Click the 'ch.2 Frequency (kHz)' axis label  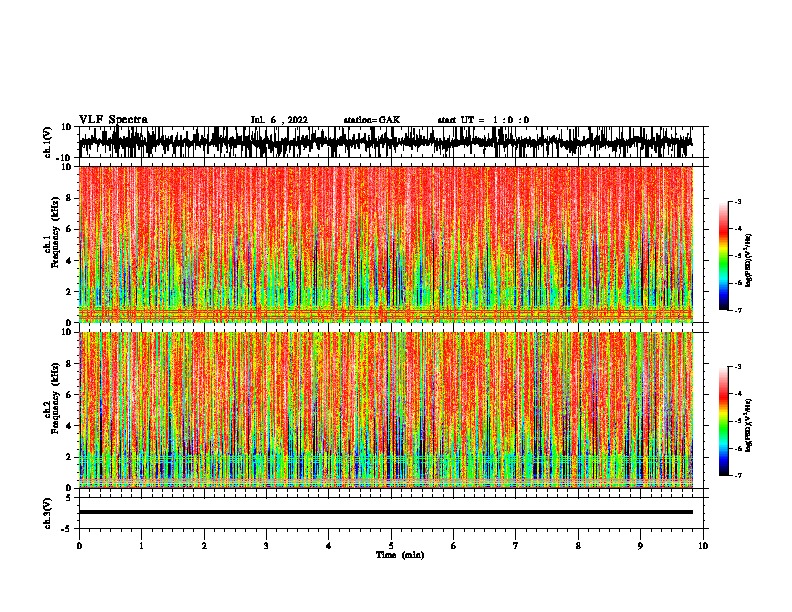51,398
